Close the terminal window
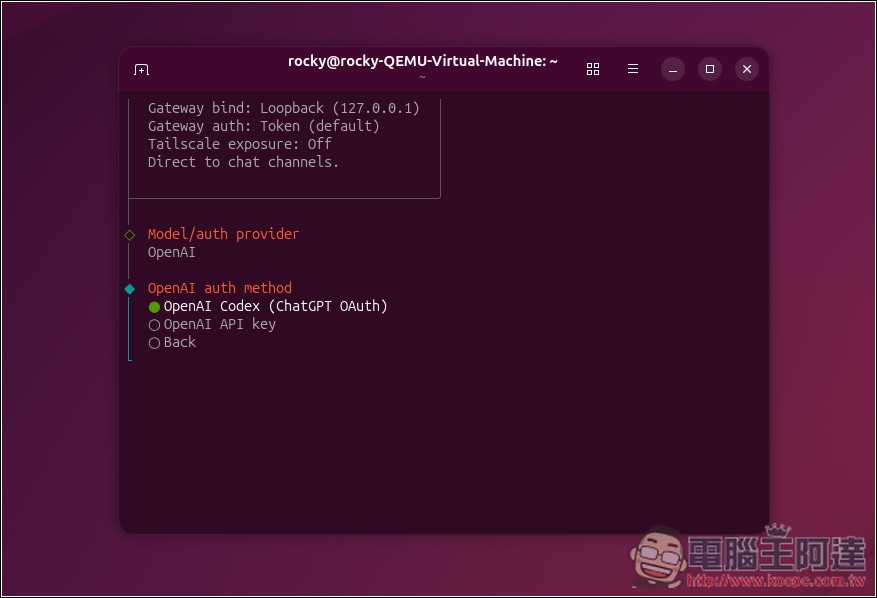Image resolution: width=877 pixels, height=598 pixels. pyautogui.click(x=747, y=69)
